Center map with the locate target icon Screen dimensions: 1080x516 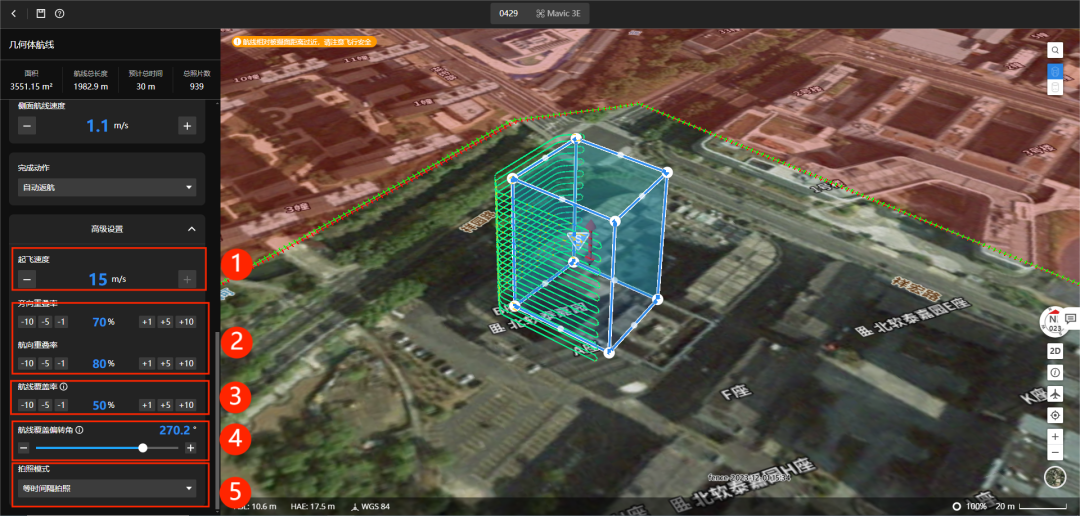click(x=1055, y=415)
